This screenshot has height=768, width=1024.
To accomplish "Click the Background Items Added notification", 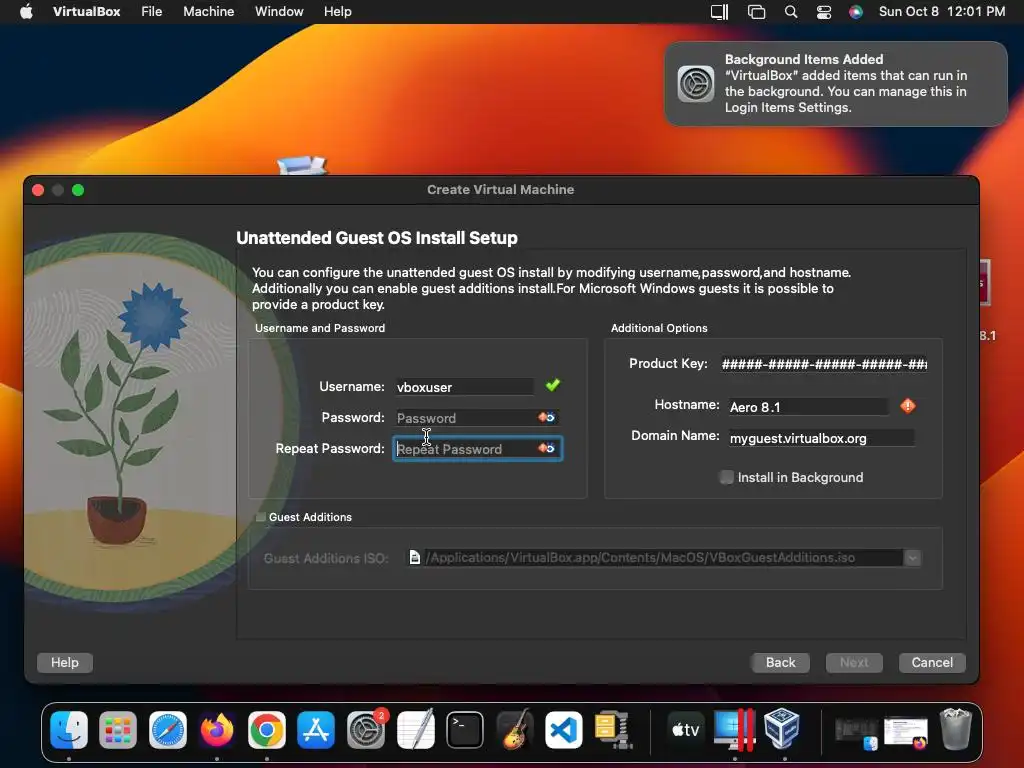I will tap(836, 84).
